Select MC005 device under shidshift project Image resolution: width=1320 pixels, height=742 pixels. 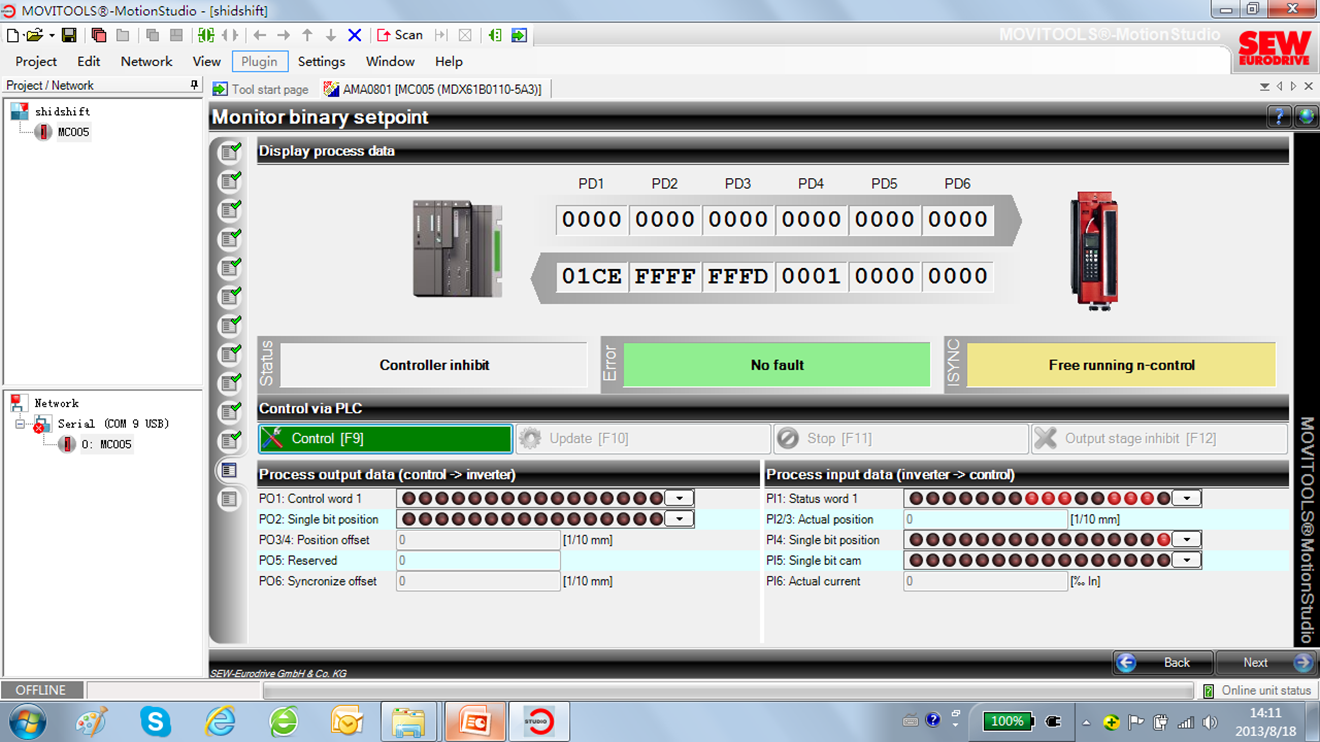tap(73, 132)
